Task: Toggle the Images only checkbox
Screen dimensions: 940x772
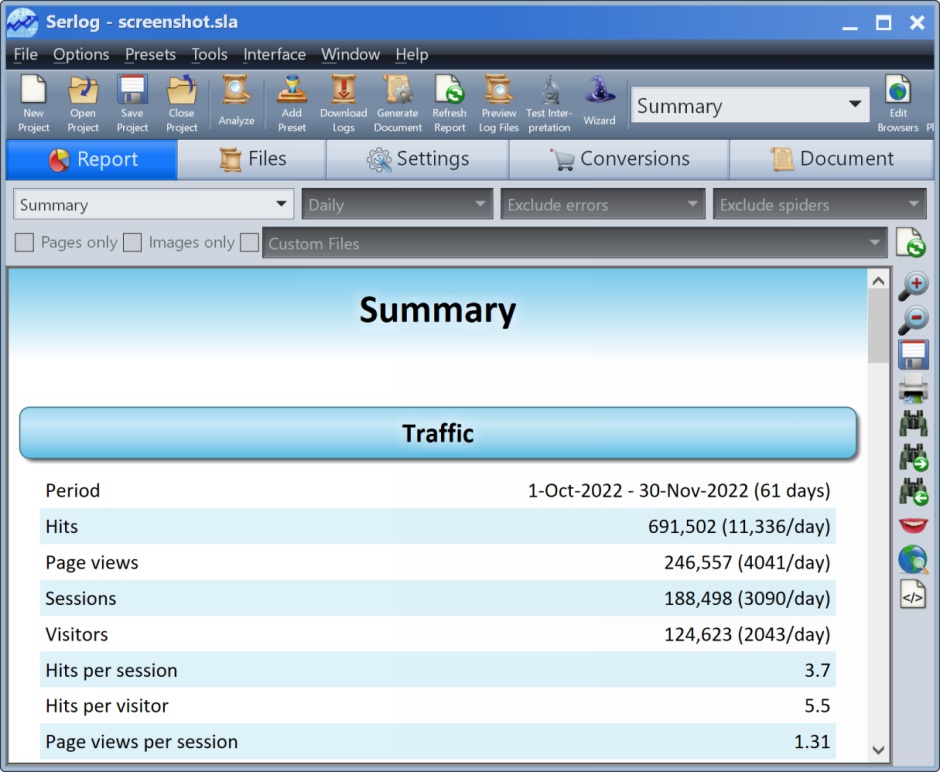Action: (x=132, y=242)
